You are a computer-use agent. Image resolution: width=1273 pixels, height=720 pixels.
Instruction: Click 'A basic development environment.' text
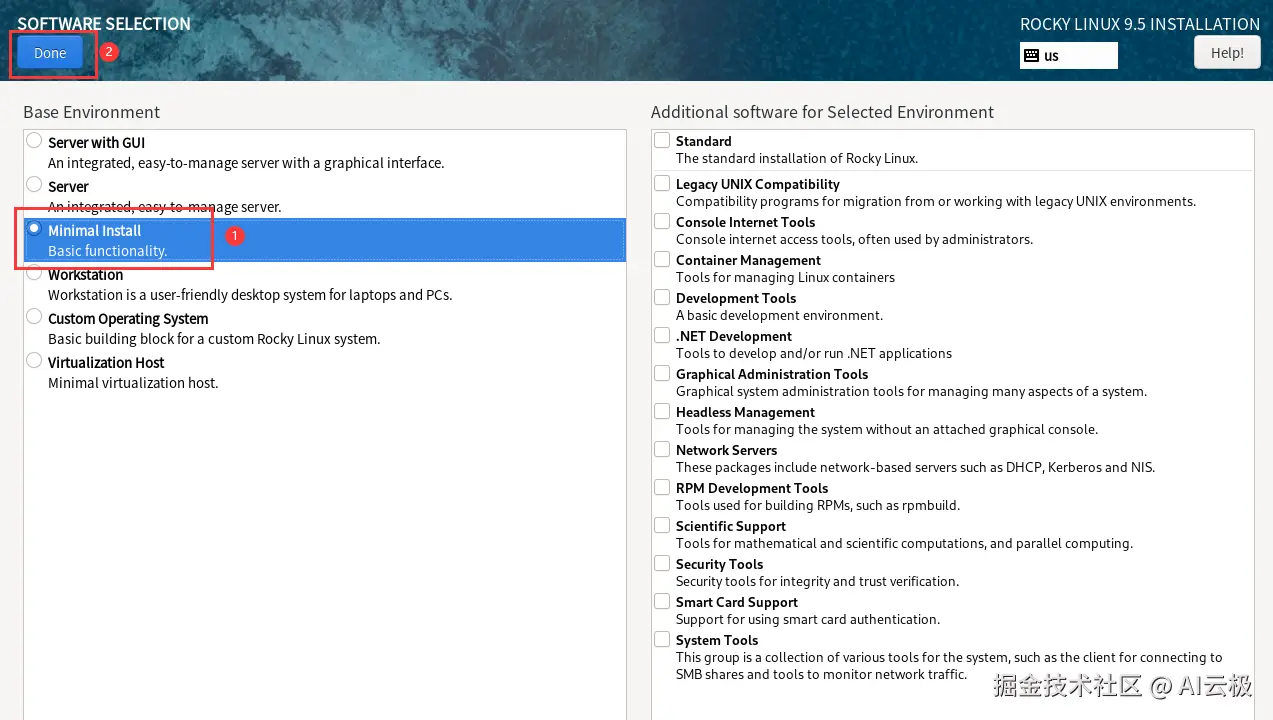point(779,316)
